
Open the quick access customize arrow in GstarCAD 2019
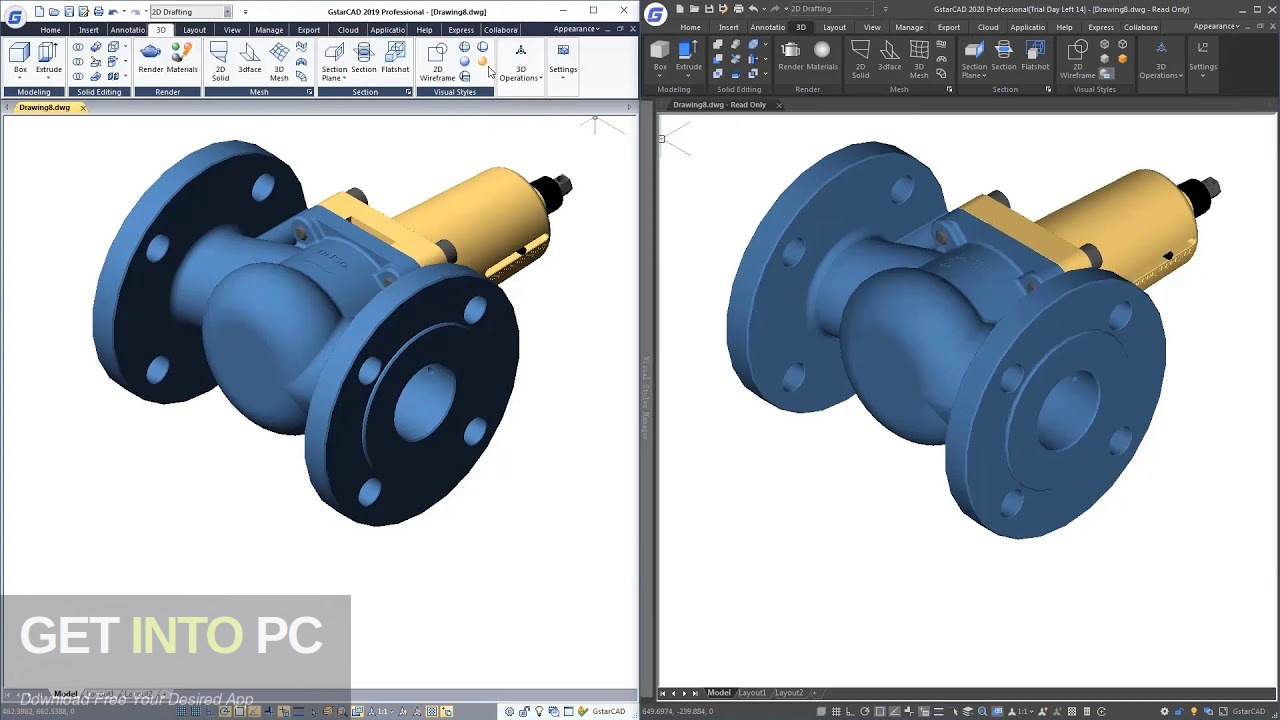[245, 12]
